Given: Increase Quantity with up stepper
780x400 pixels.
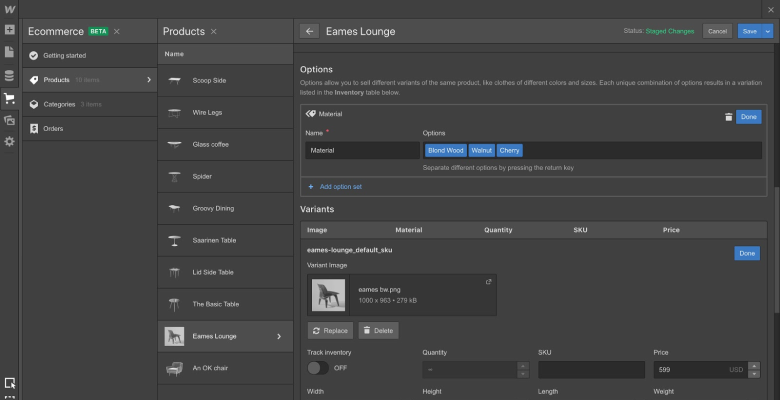Looking at the screenshot, I should (523, 366).
